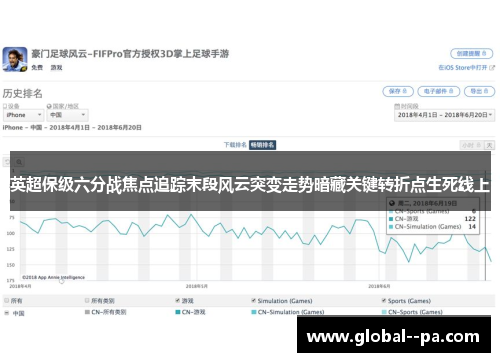The width and height of the screenshot is (500, 362).
Task: Click the 导出 button
Action: tap(479, 91)
